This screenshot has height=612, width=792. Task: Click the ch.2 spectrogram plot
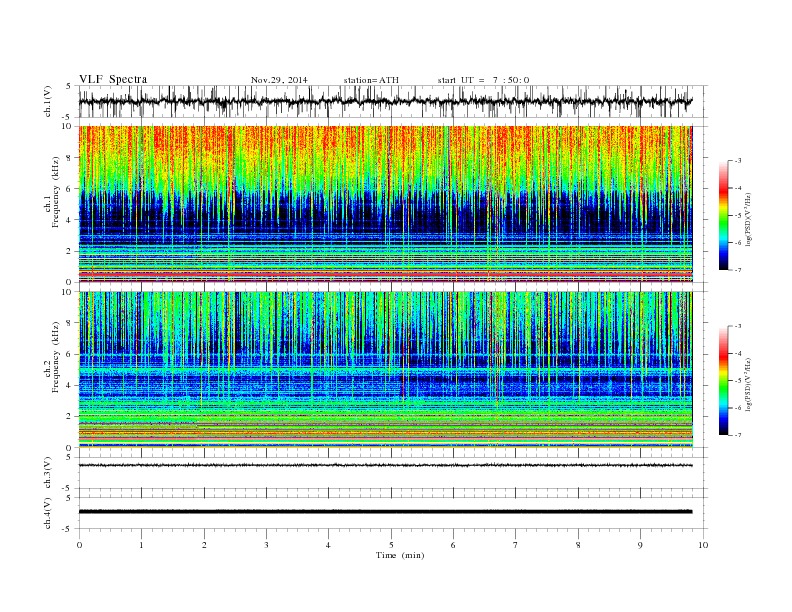click(385, 370)
